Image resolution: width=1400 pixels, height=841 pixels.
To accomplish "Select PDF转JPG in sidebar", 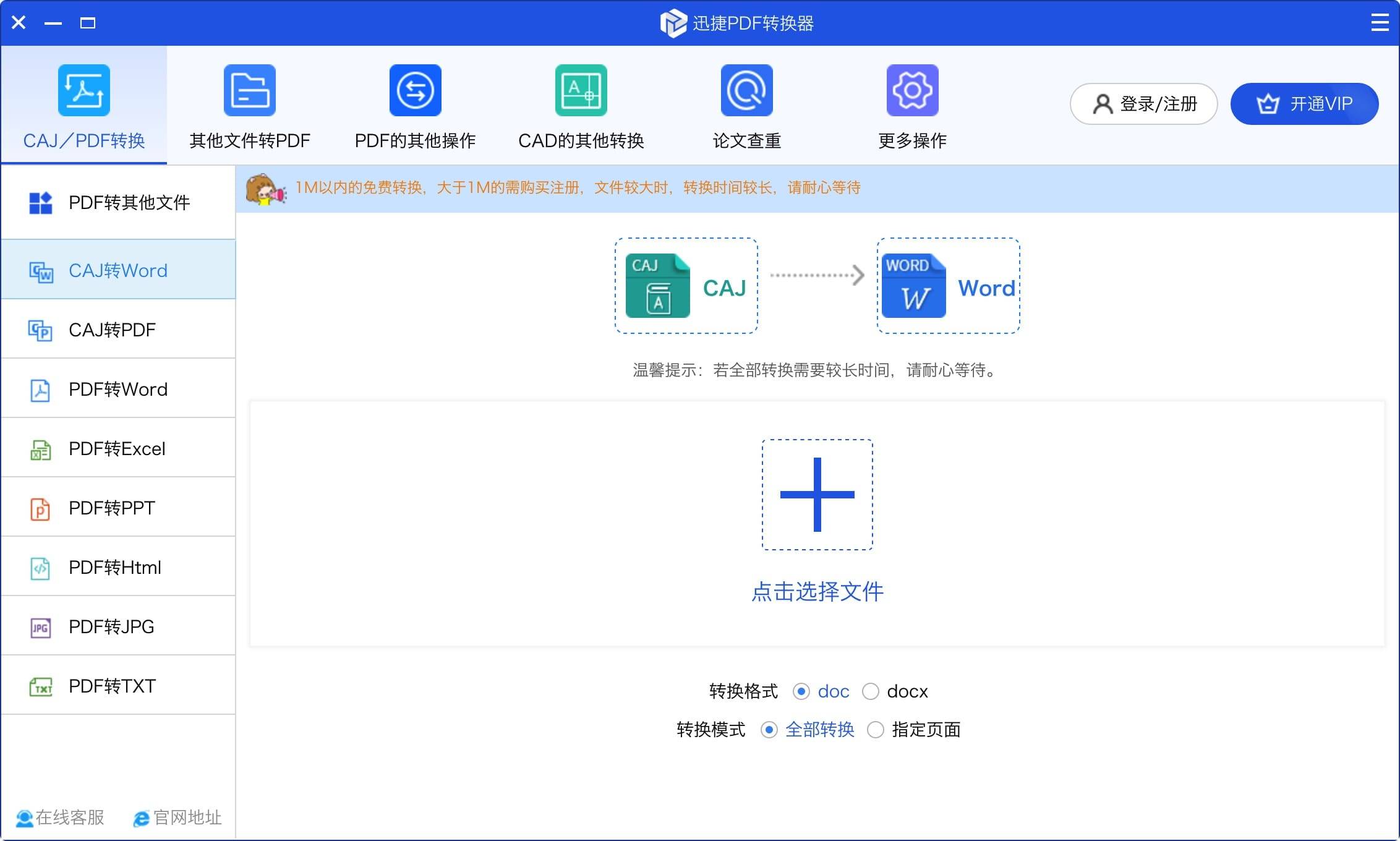I will coord(118,626).
